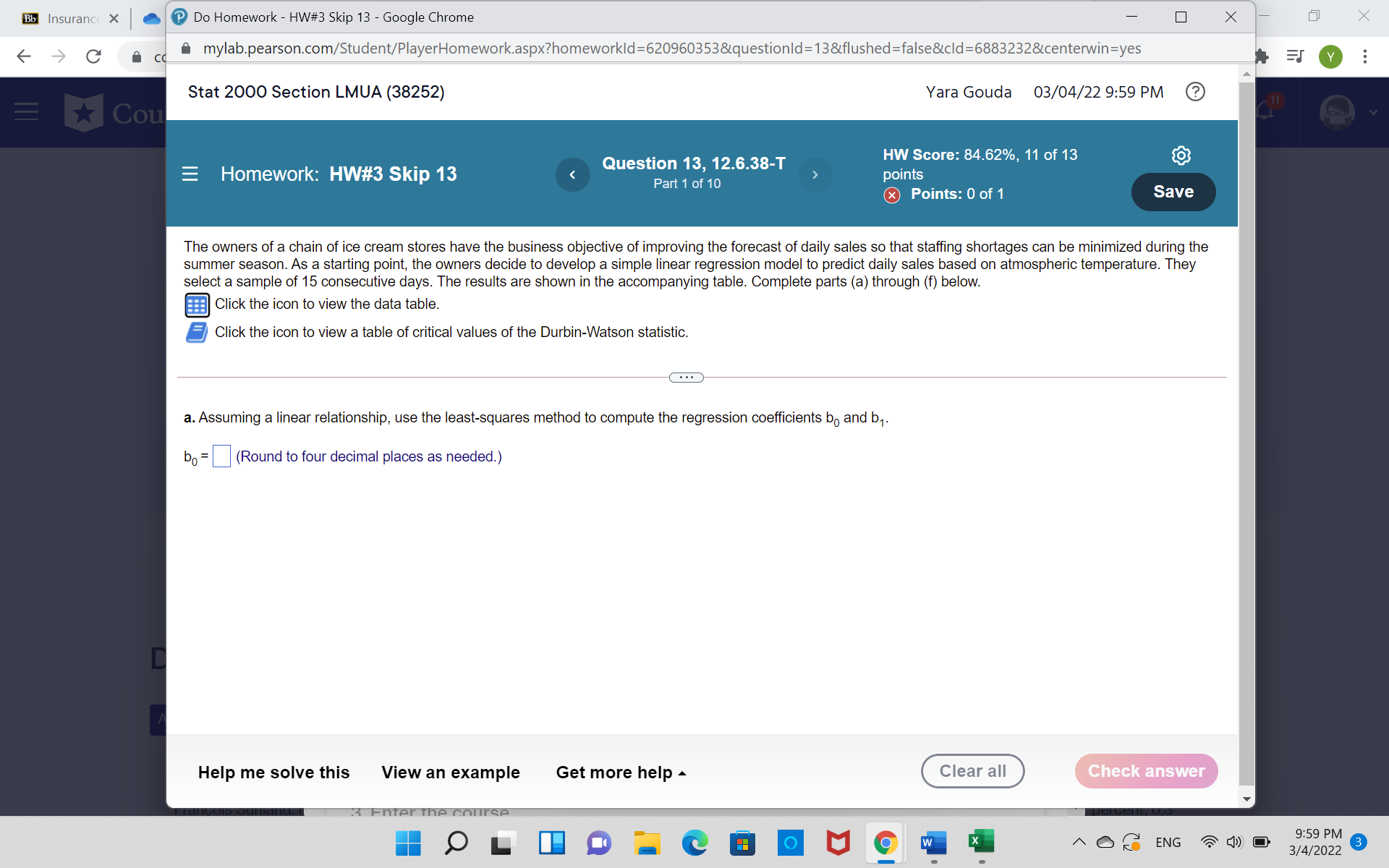This screenshot has width=1389, height=868.
Task: Click the help question mark icon
Action: coord(1195,92)
